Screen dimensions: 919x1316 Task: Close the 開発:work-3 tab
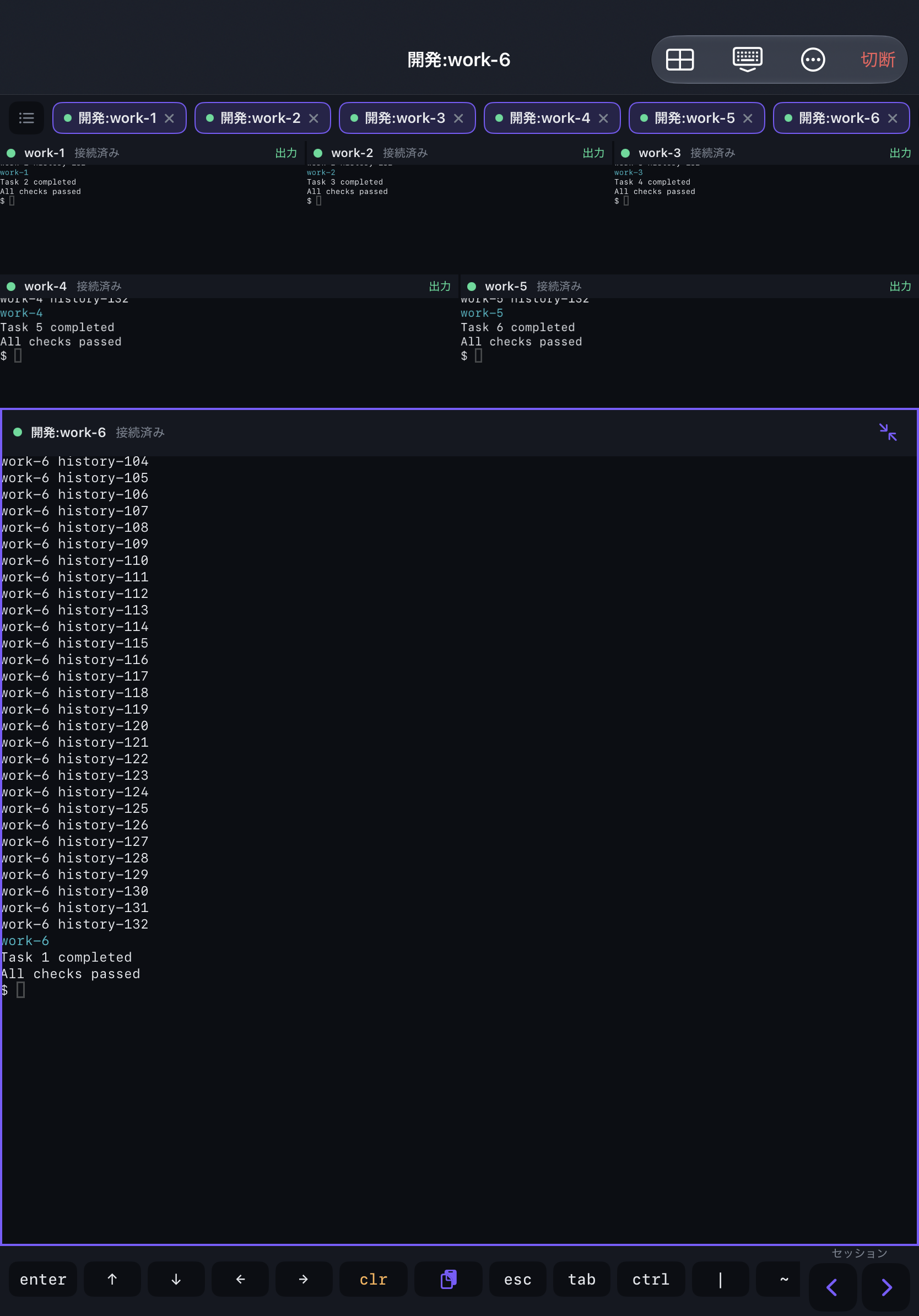[458, 118]
